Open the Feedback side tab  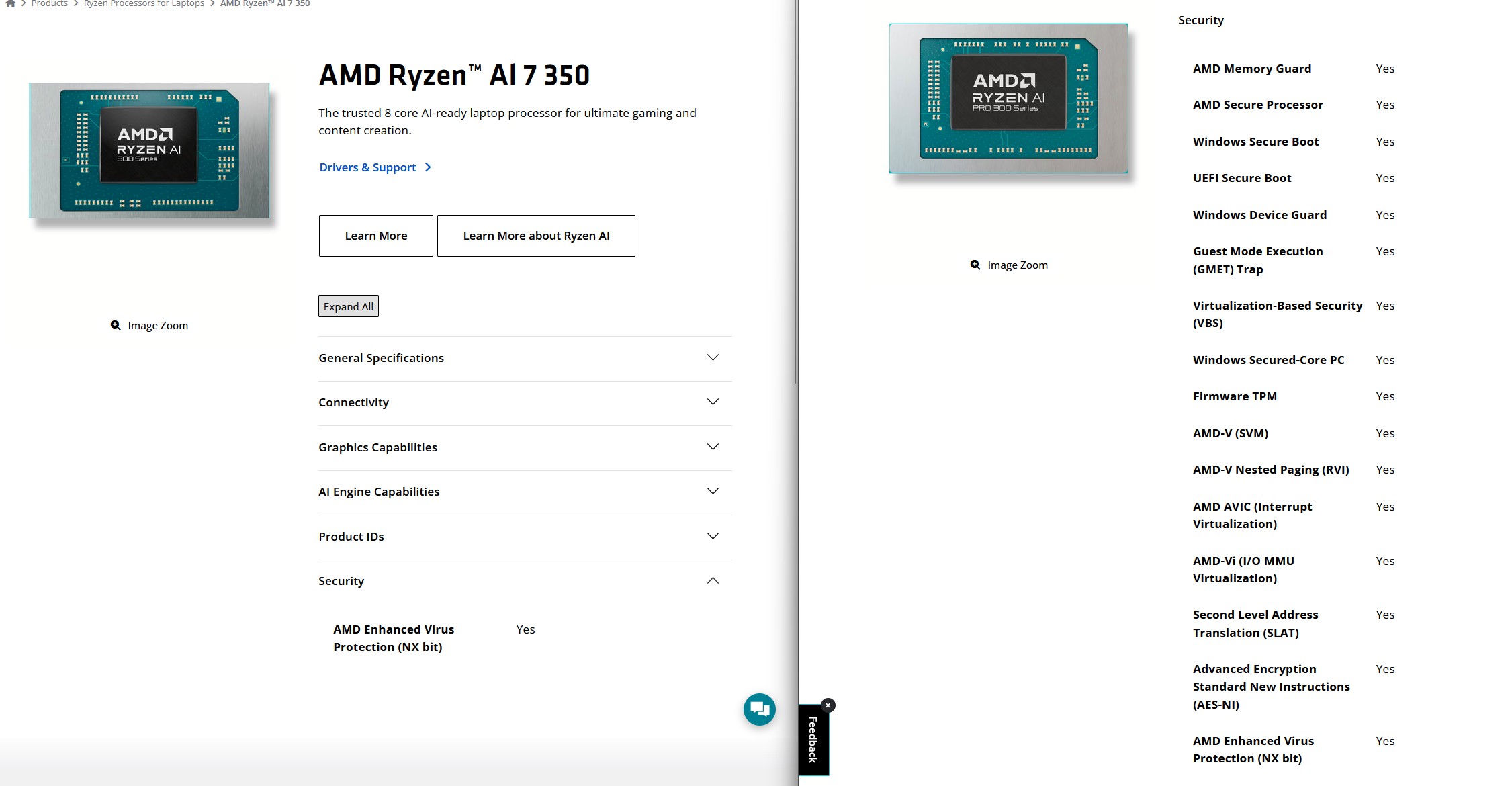[x=813, y=740]
